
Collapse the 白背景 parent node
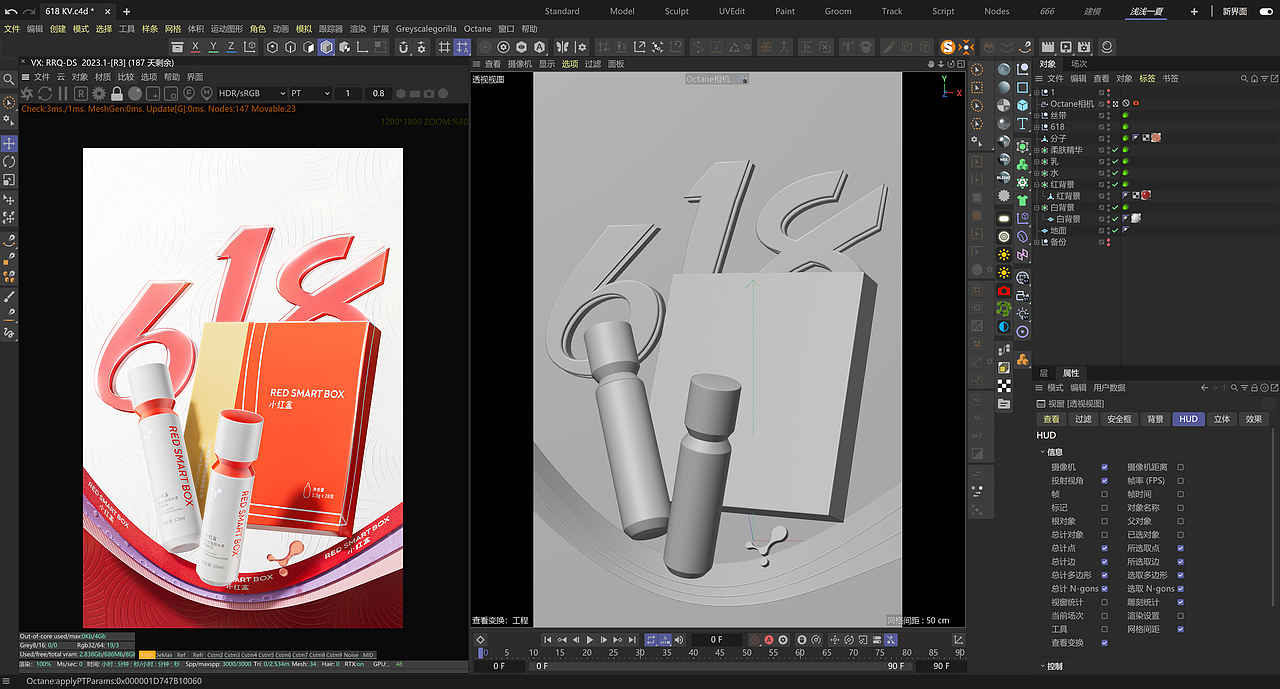[x=1037, y=207]
